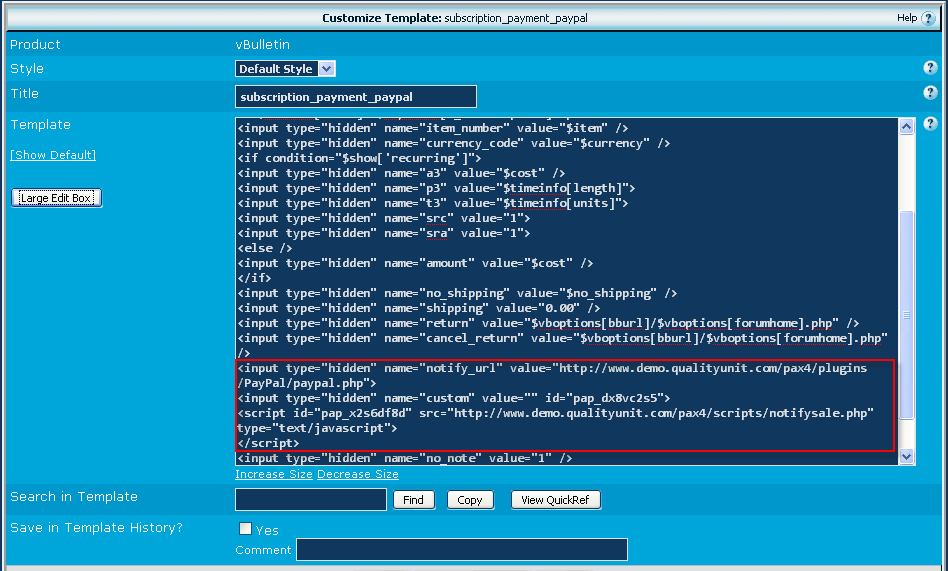The image size is (948, 571).
Task: Click the template textarea scroll up arrow
Action: click(x=906, y=126)
